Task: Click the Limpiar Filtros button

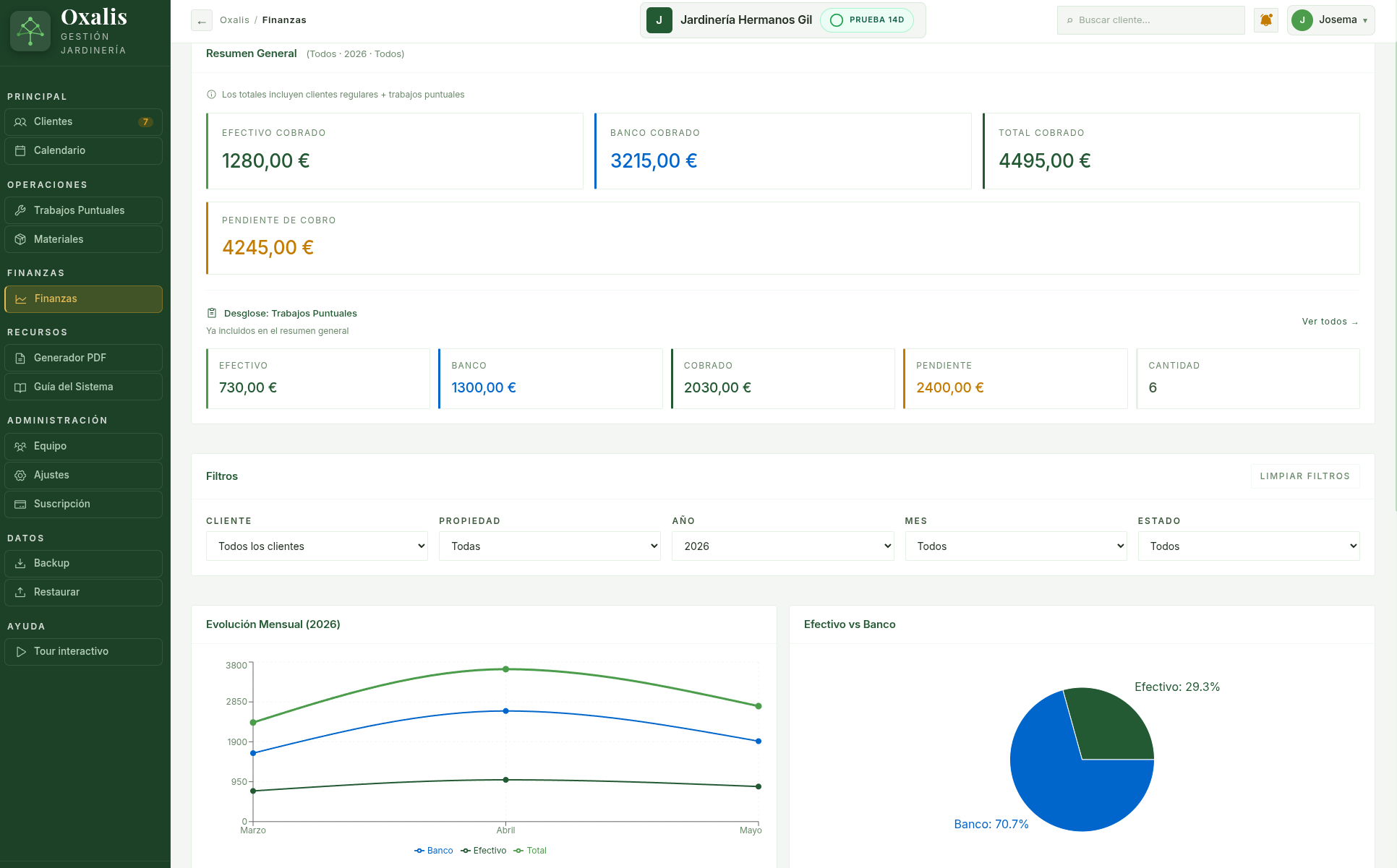Action: [x=1305, y=476]
